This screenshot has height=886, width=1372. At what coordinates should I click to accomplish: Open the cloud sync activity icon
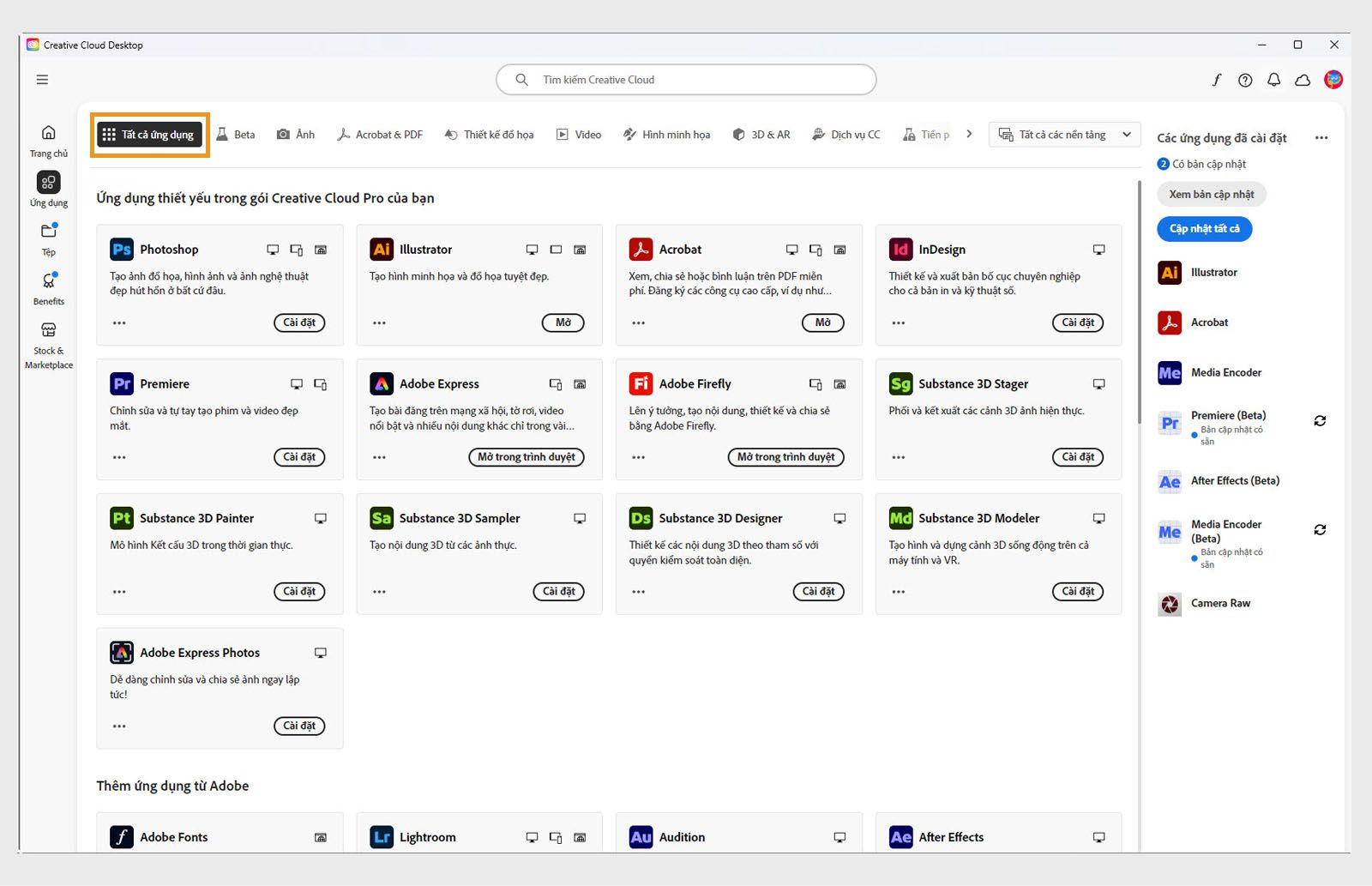pos(1303,79)
